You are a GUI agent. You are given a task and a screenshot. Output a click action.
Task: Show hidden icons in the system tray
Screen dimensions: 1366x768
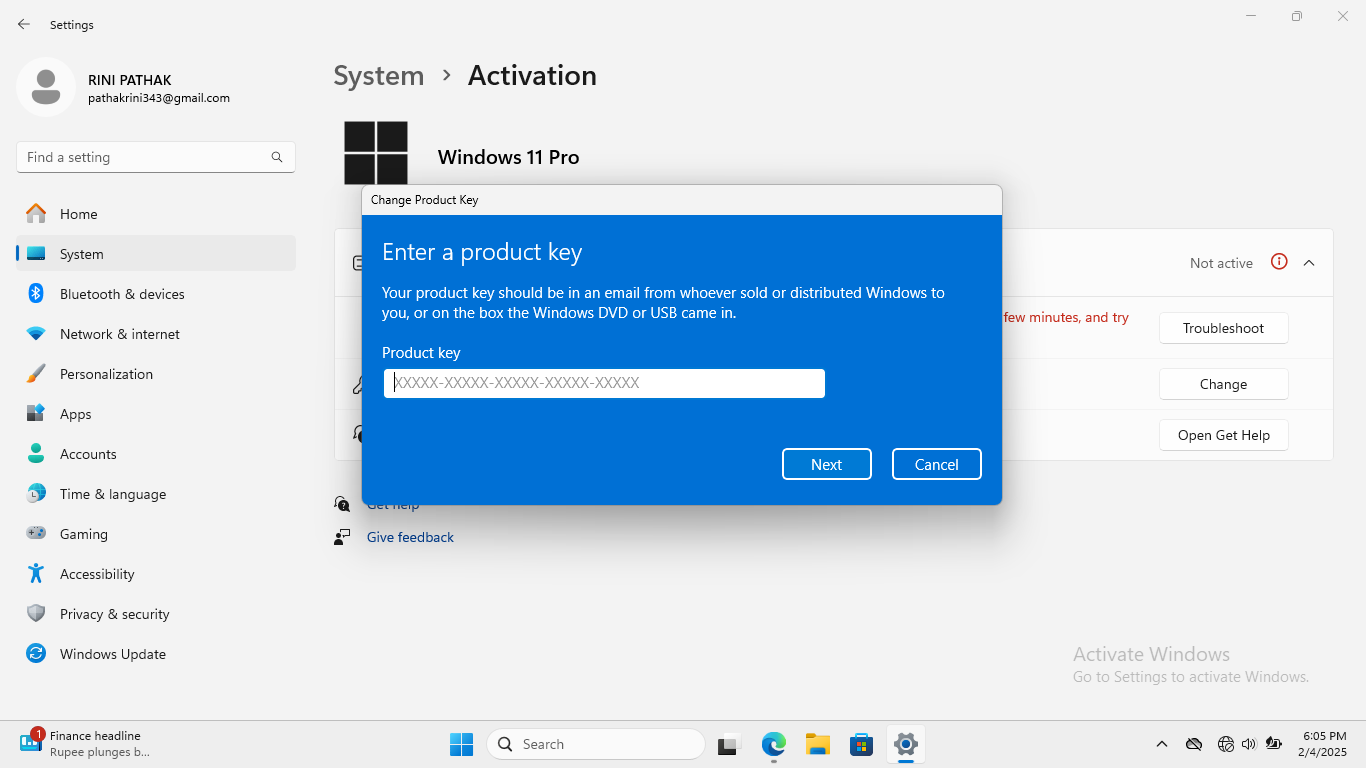coord(1162,744)
